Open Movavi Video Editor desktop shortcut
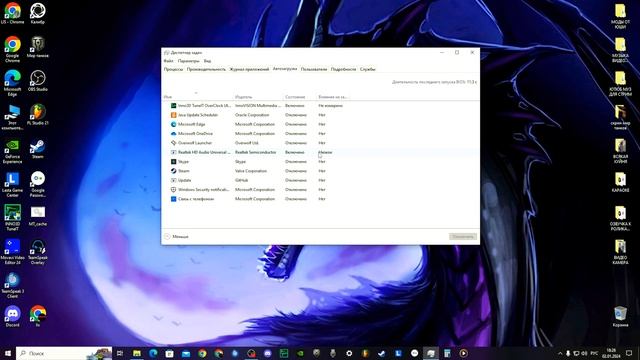640x360 pixels. pos(12,252)
